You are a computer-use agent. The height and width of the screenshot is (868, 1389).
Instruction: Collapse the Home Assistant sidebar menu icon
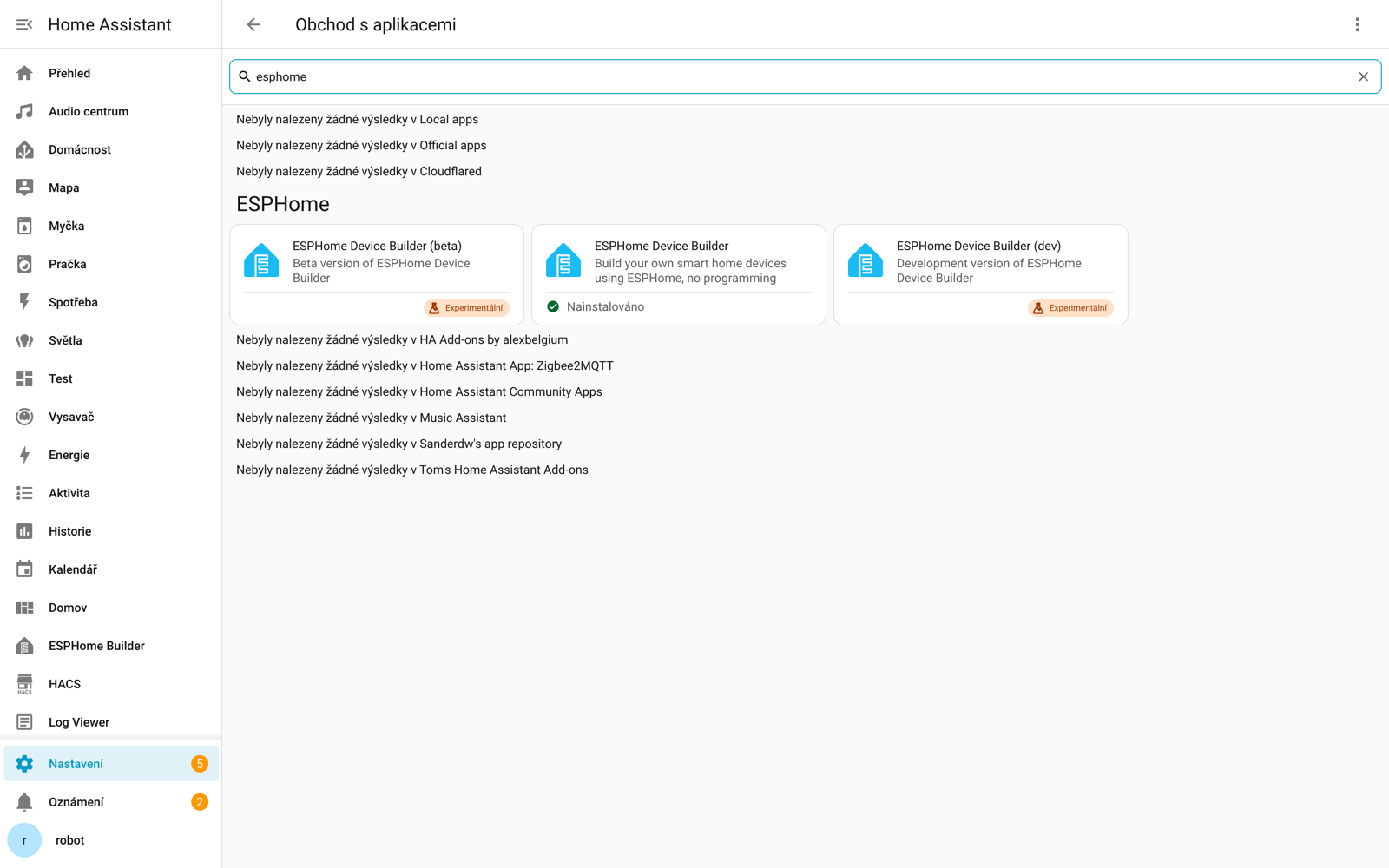(x=24, y=24)
